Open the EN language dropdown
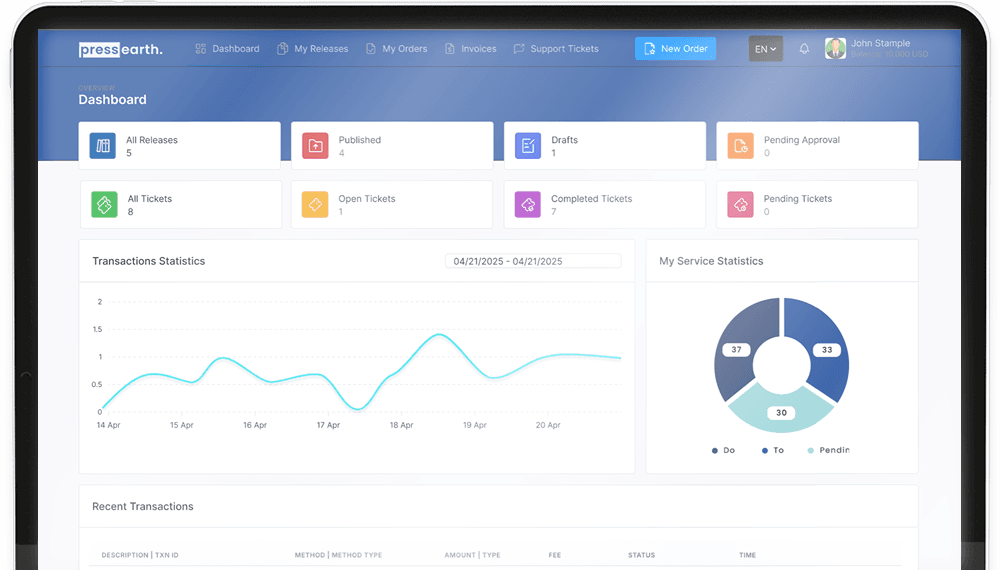 click(765, 49)
